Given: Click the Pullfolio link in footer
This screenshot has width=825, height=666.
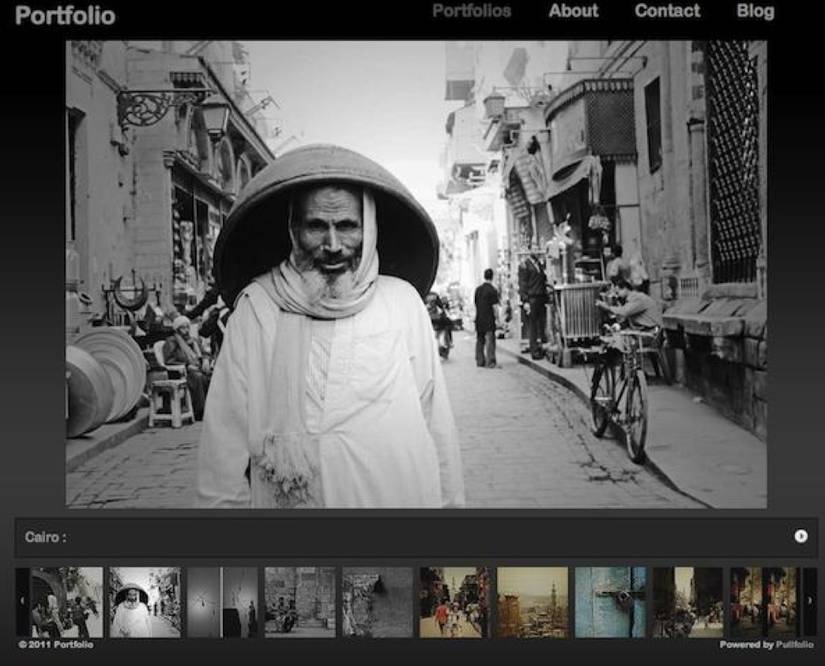Looking at the screenshot, I should coord(794,645).
